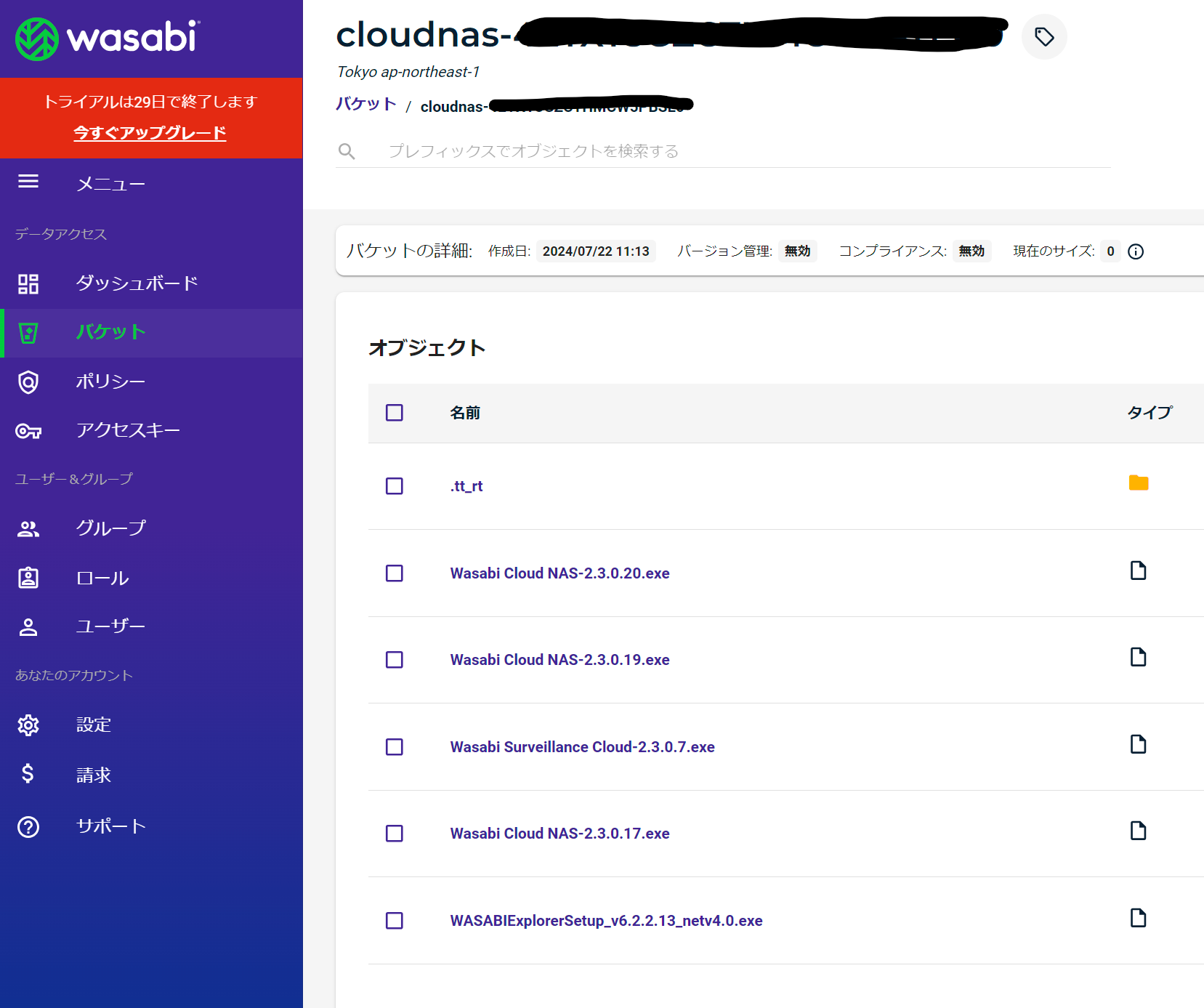Click the groups people icon
The height and width of the screenshot is (1008, 1204).
[x=28, y=528]
